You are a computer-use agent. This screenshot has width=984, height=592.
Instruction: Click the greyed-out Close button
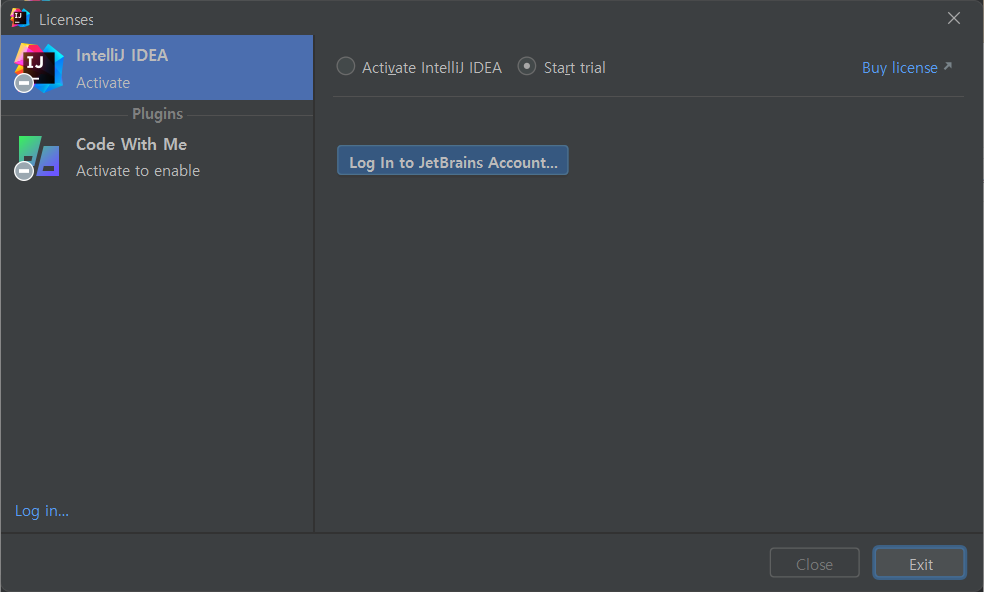click(x=815, y=563)
